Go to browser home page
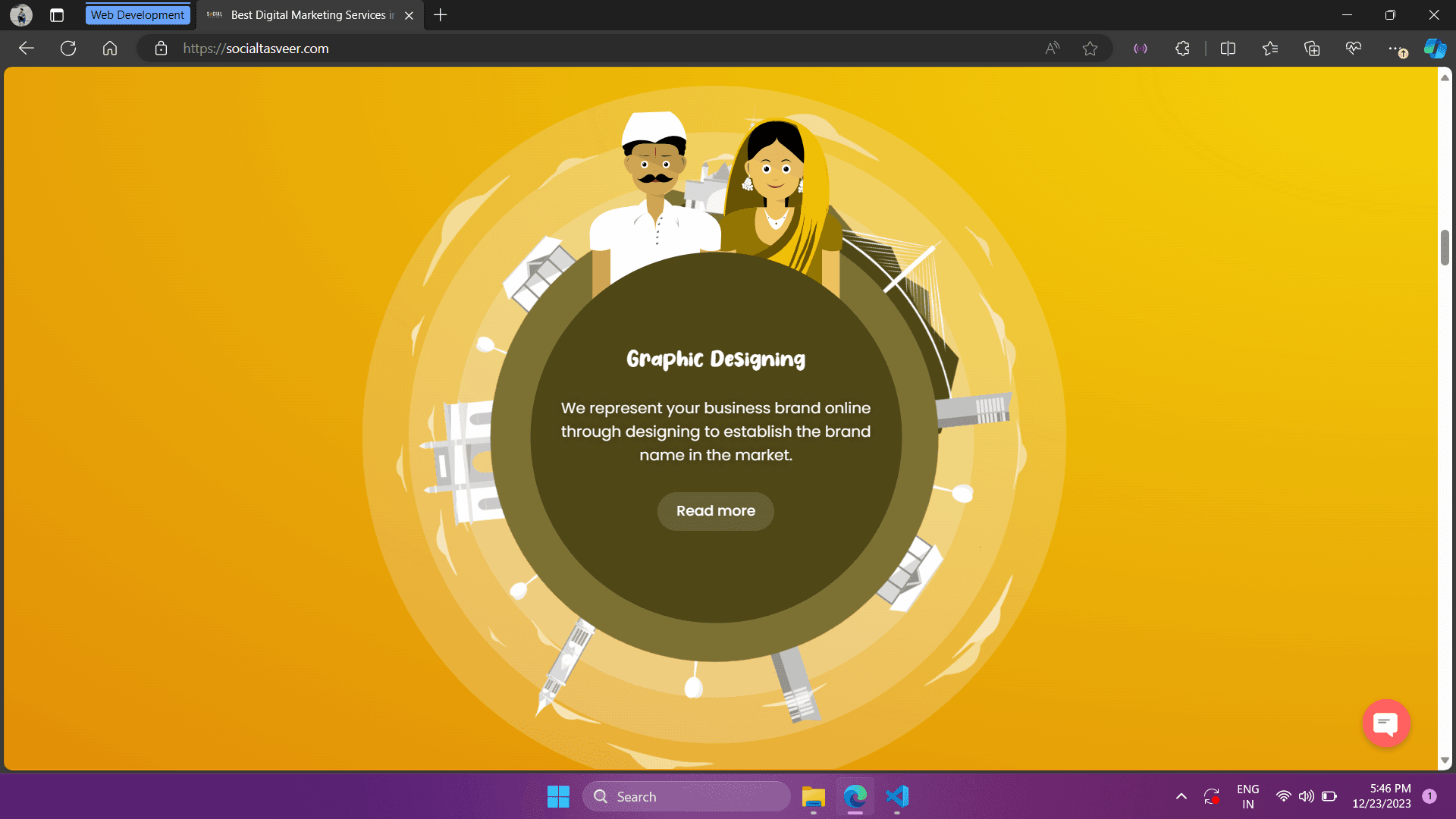The image size is (1456, 819). pos(110,49)
